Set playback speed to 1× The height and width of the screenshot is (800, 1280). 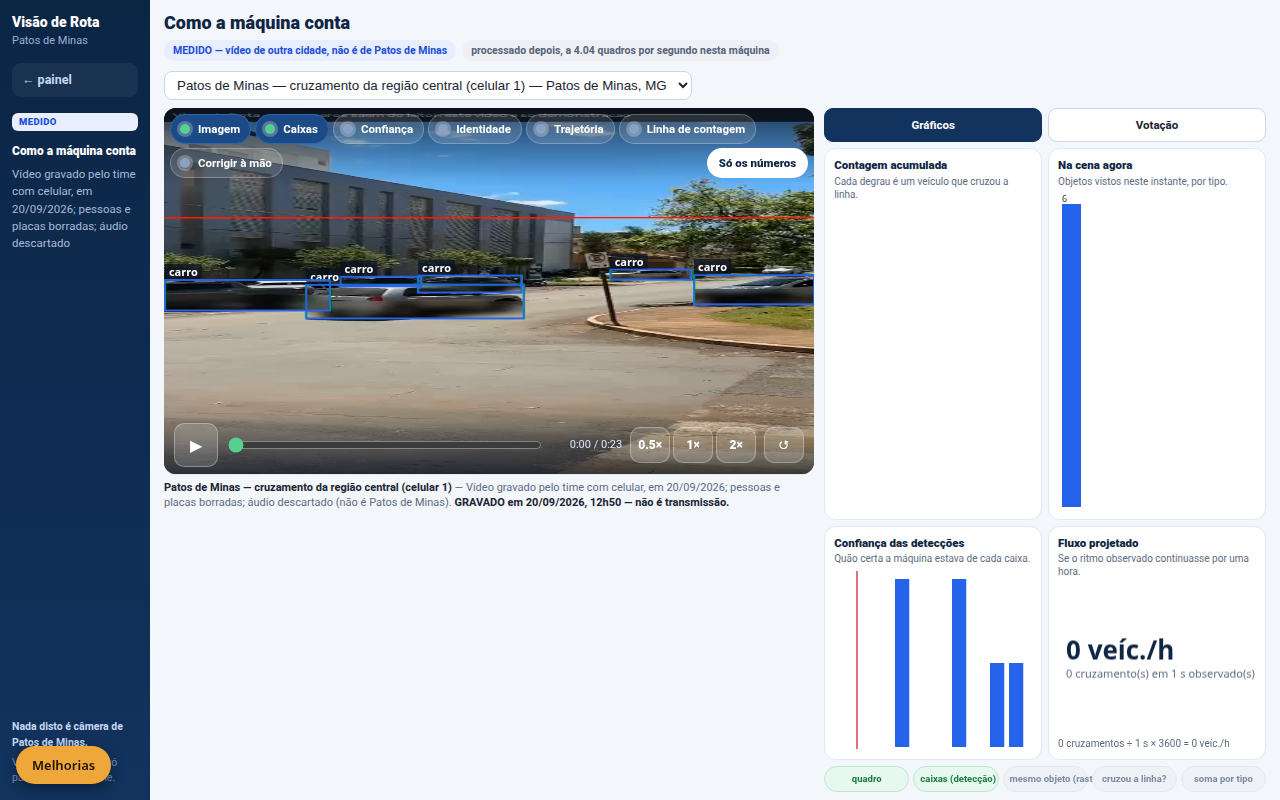point(693,445)
